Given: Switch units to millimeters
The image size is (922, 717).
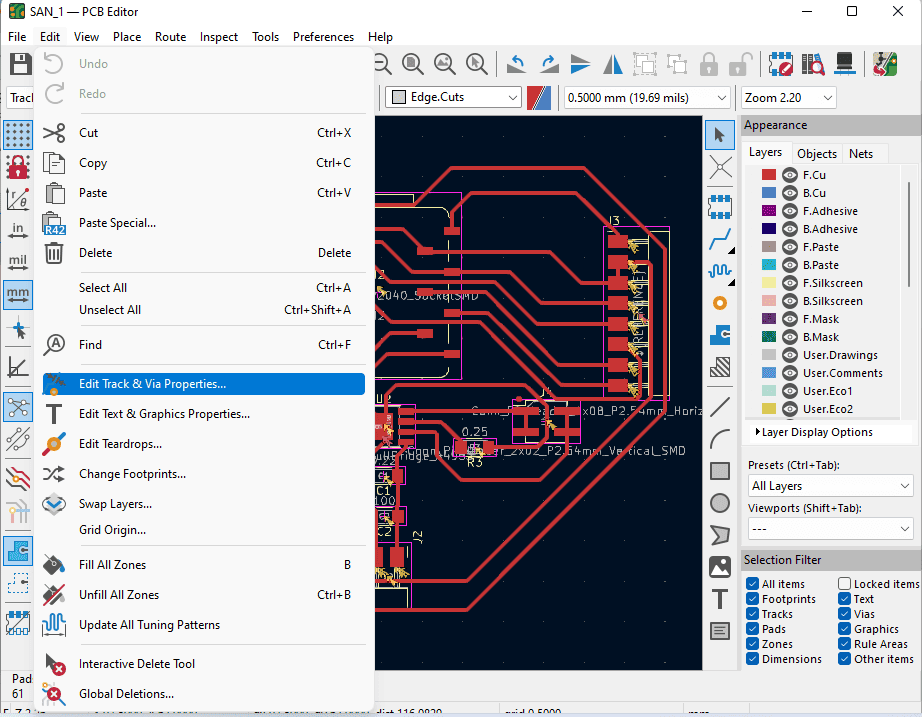Looking at the screenshot, I should [x=18, y=294].
